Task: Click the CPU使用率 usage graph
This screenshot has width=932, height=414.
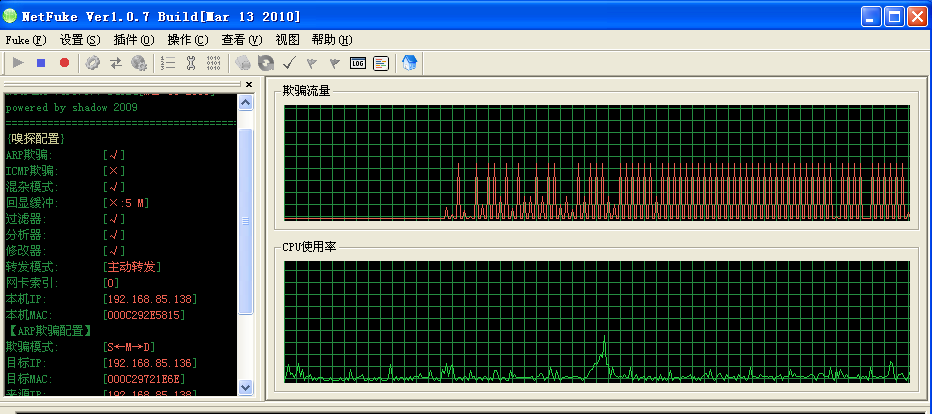Action: pos(597,321)
